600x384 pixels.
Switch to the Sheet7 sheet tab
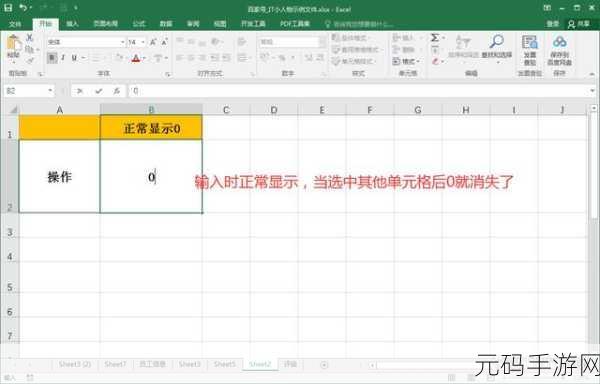[x=115, y=364]
